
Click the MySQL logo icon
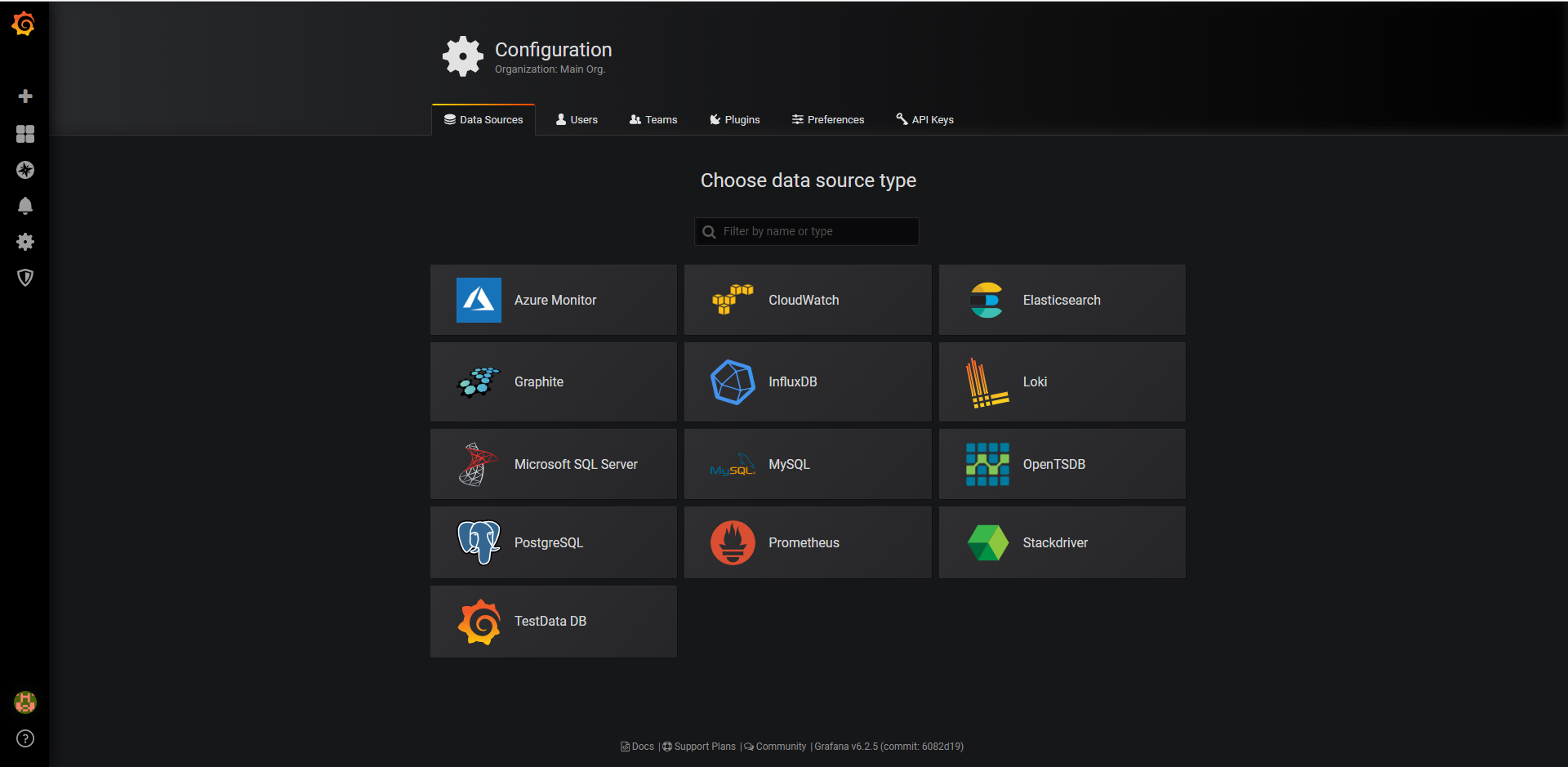733,465
